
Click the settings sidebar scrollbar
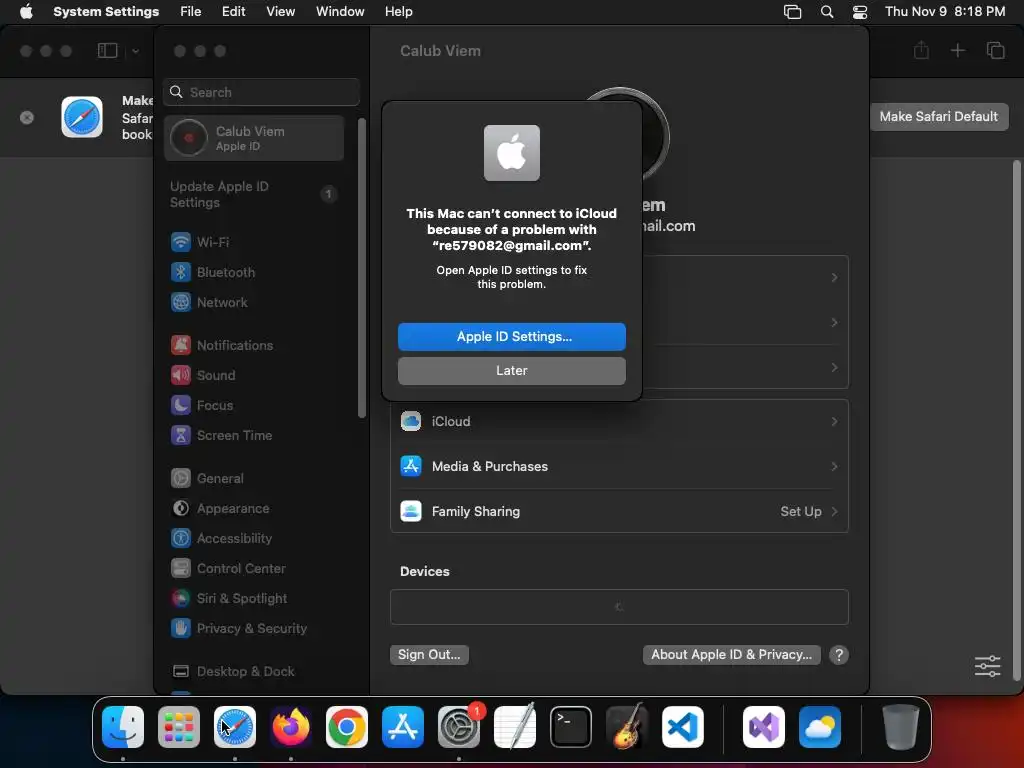(x=362, y=268)
